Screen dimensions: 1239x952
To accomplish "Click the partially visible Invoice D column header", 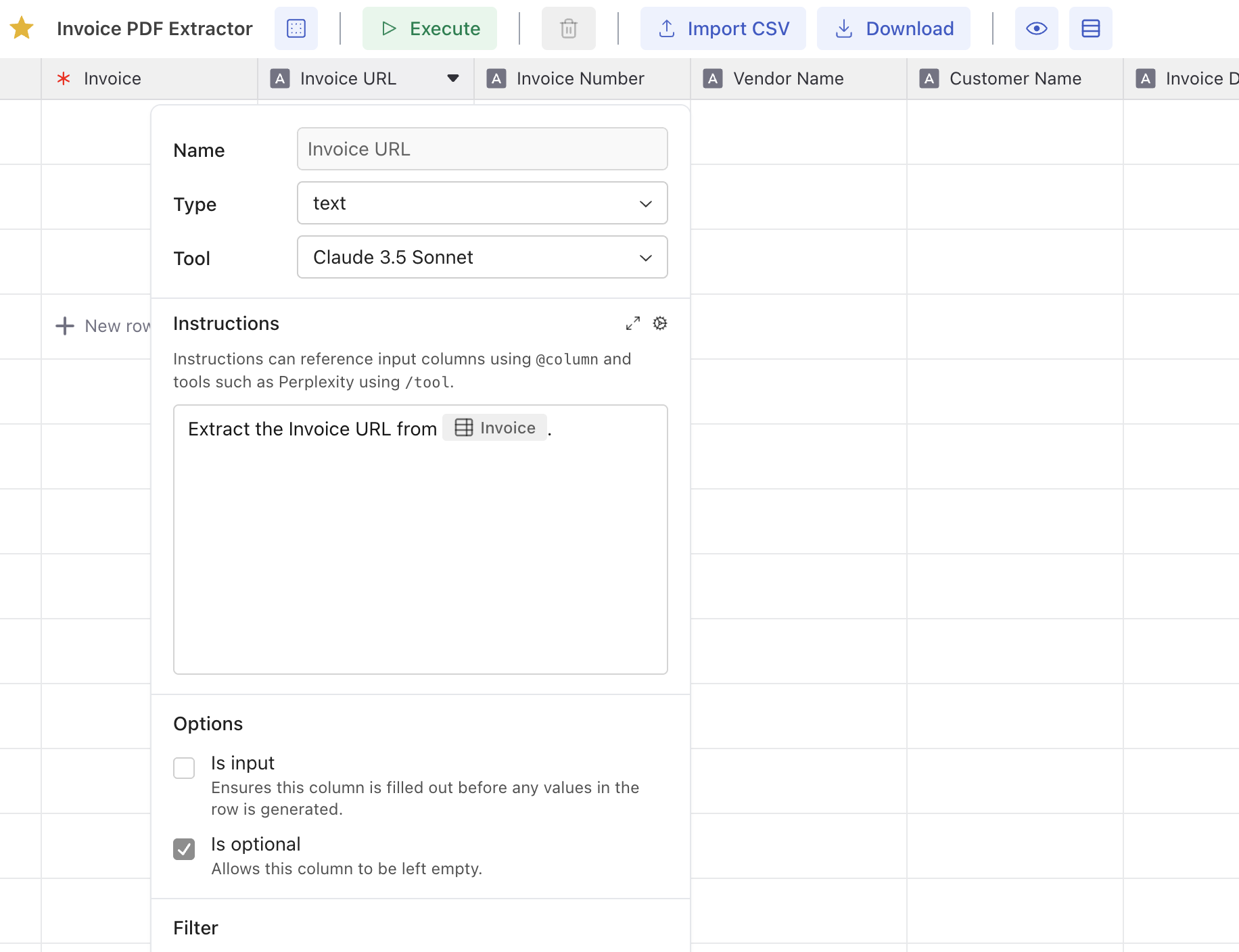I will (x=1182, y=78).
